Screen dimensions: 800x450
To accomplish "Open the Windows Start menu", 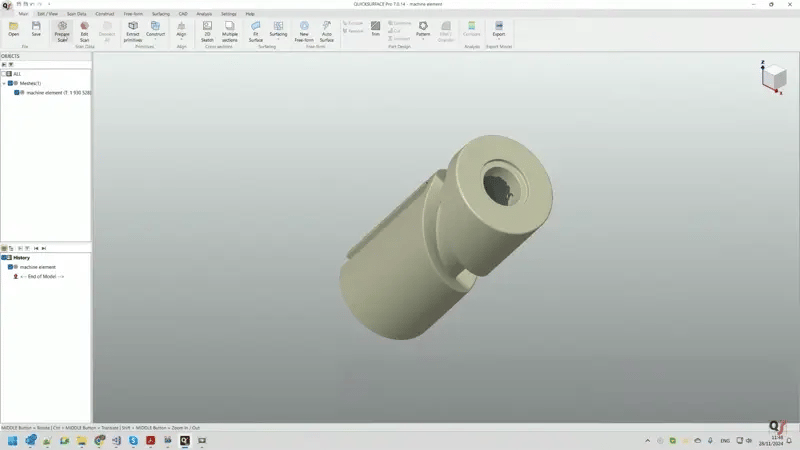I will tap(13, 440).
